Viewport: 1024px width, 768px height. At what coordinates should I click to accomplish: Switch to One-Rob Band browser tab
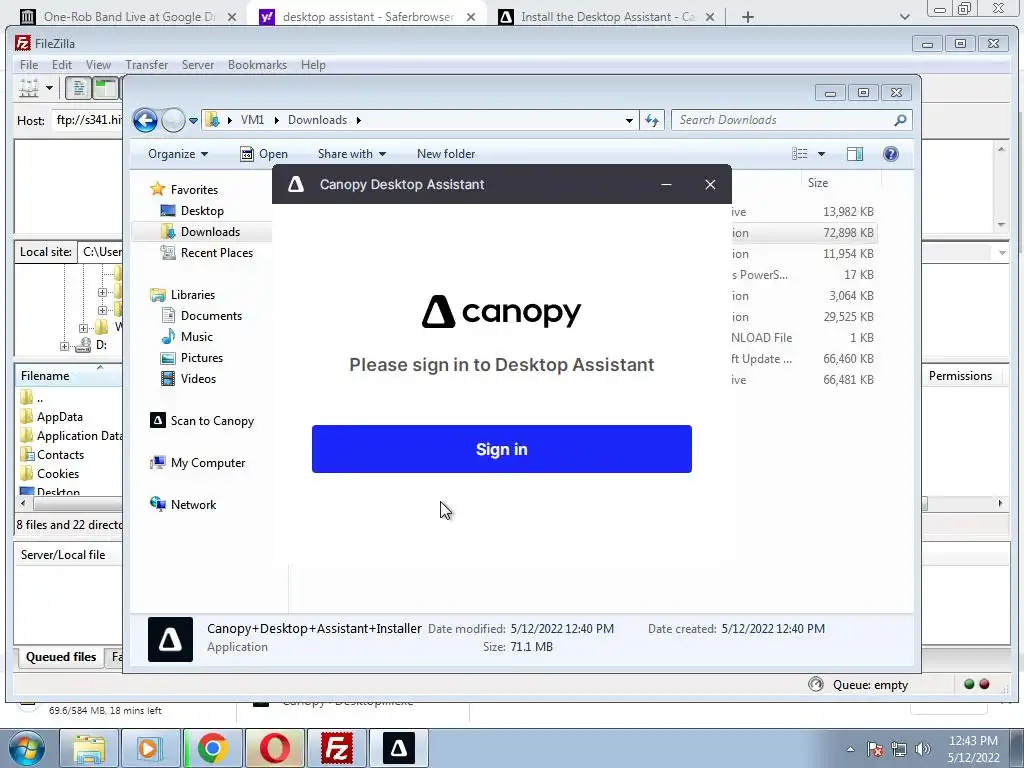(128, 17)
